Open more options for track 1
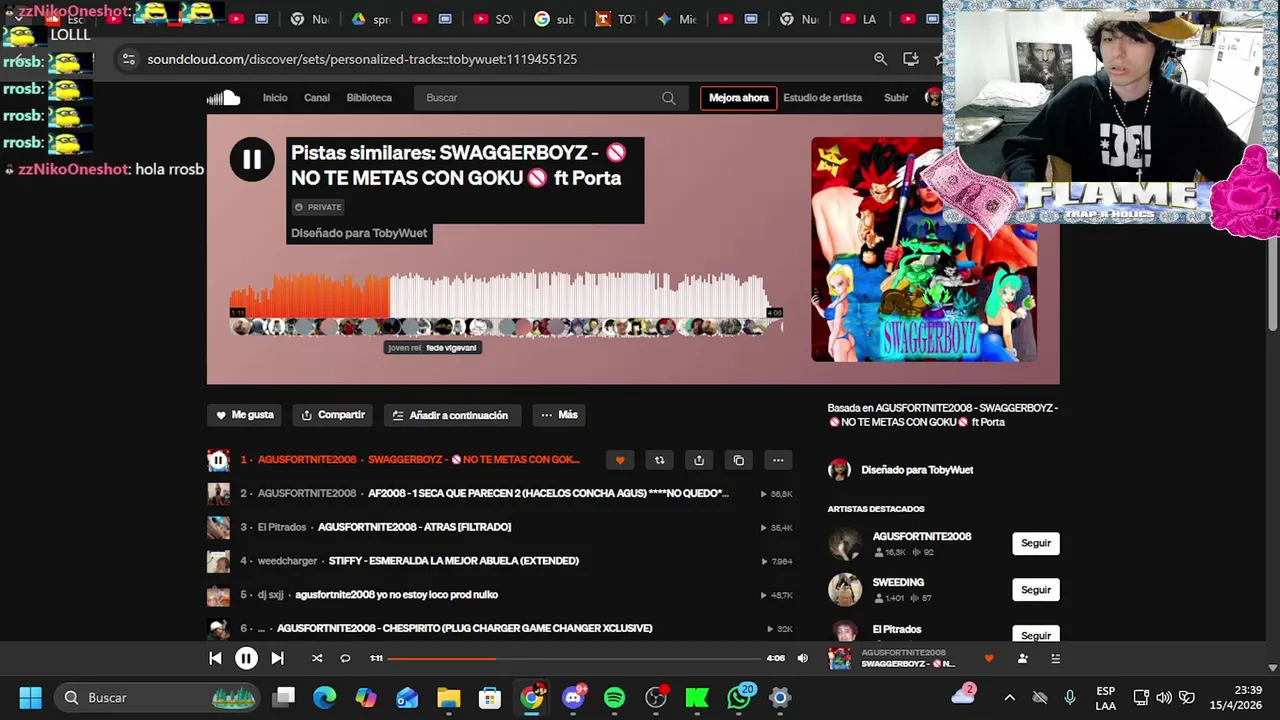The image size is (1280, 720). (778, 460)
